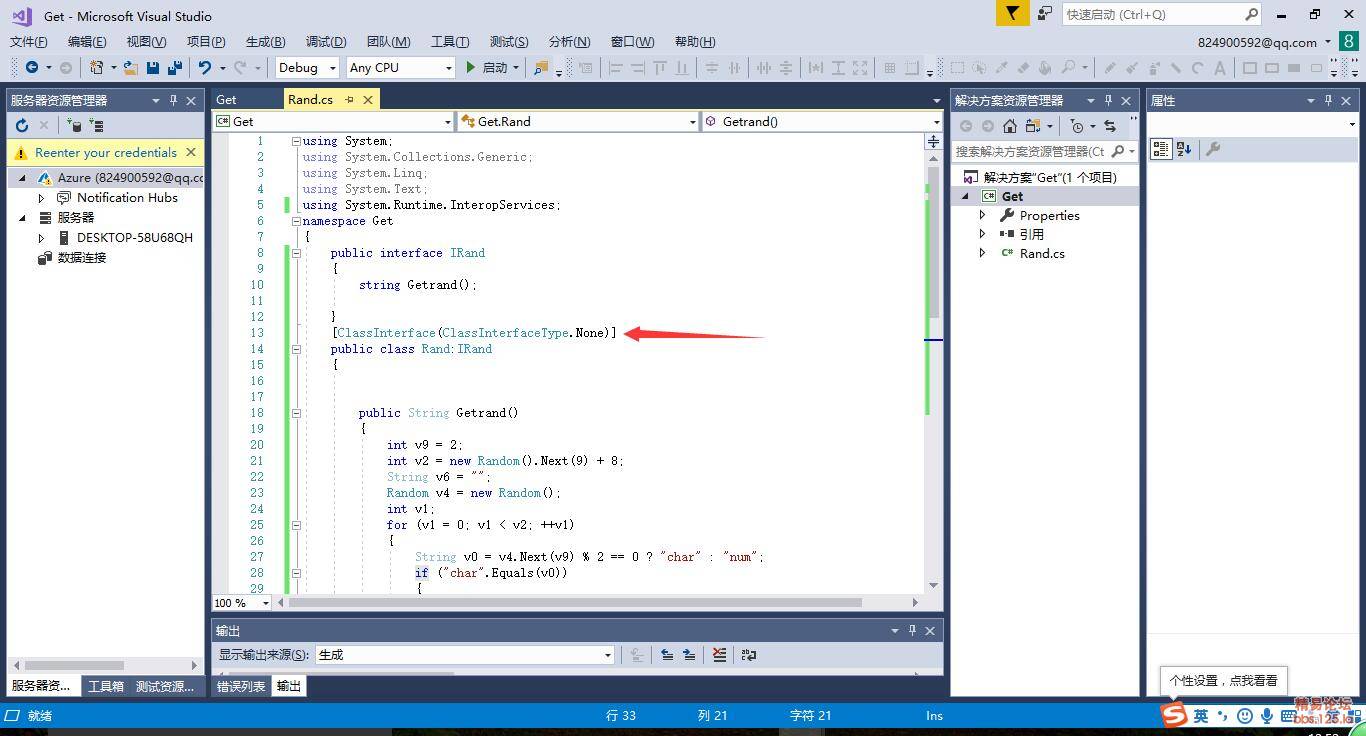This screenshot has width=1366, height=736.
Task: Toggle auto-hide pin on Properties panel
Action: 1328,100
